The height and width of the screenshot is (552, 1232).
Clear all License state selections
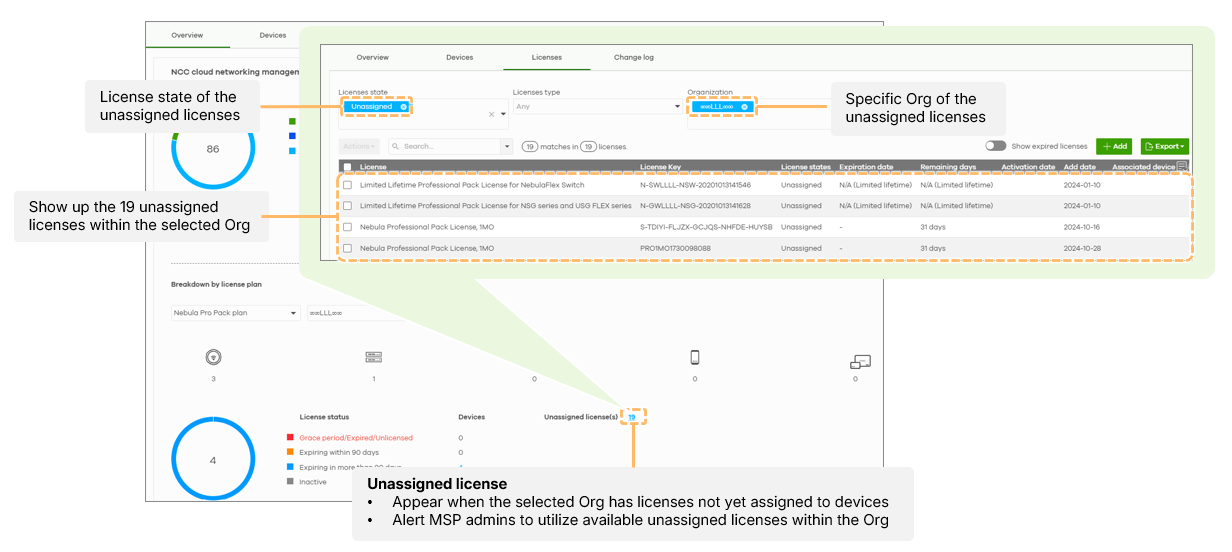(491, 114)
